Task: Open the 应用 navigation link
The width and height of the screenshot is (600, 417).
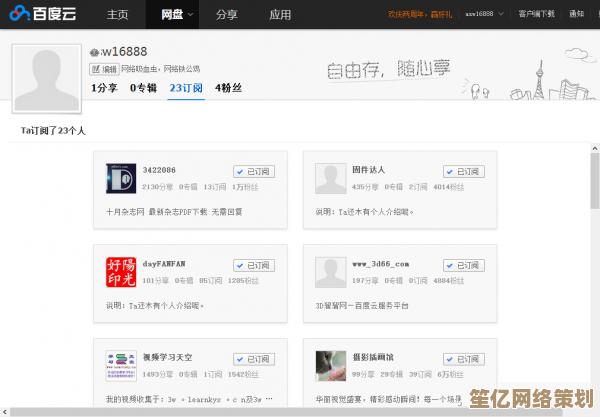Action: tap(280, 15)
